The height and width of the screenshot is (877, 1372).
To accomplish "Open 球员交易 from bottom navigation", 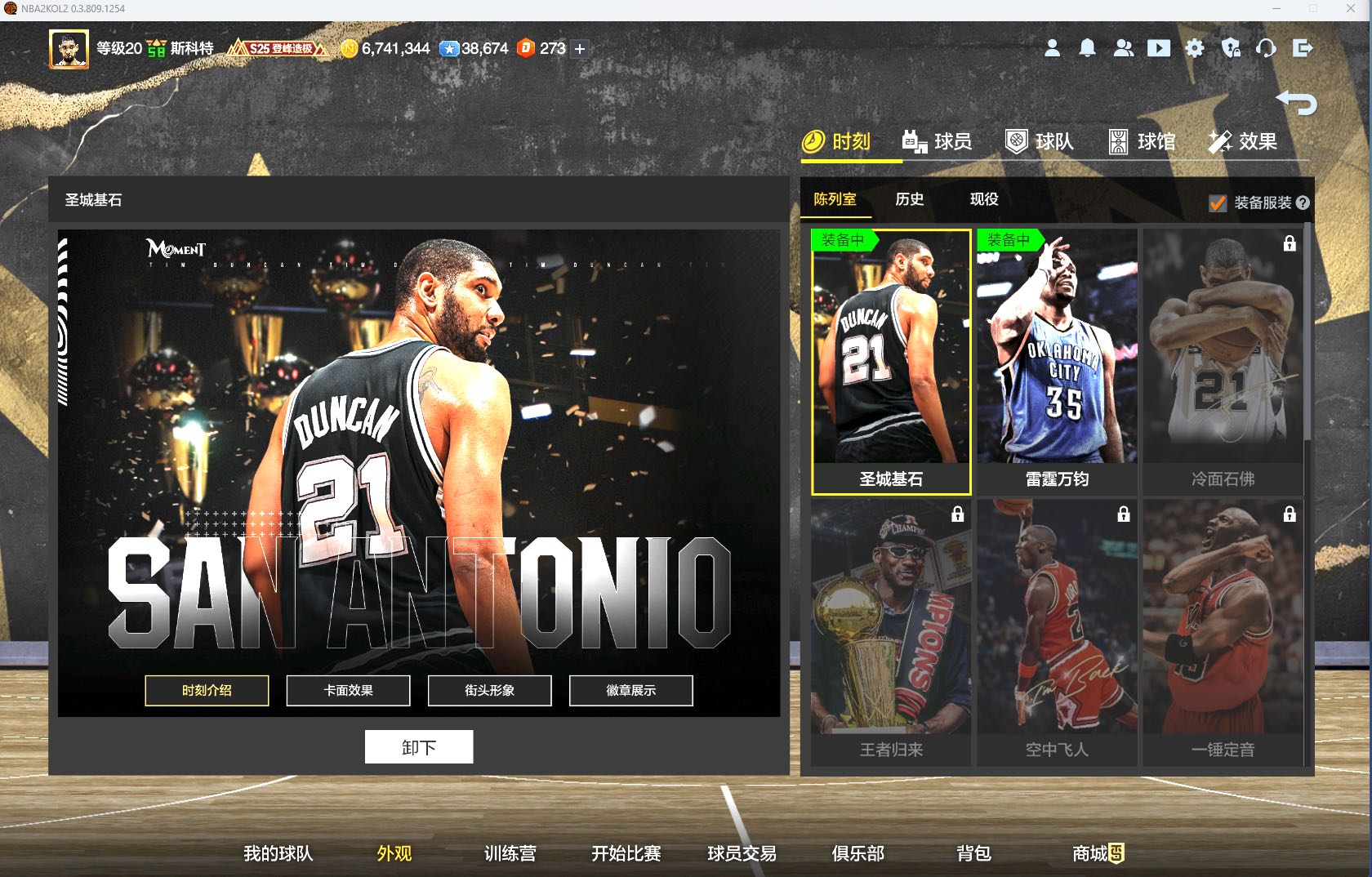I will (x=742, y=854).
